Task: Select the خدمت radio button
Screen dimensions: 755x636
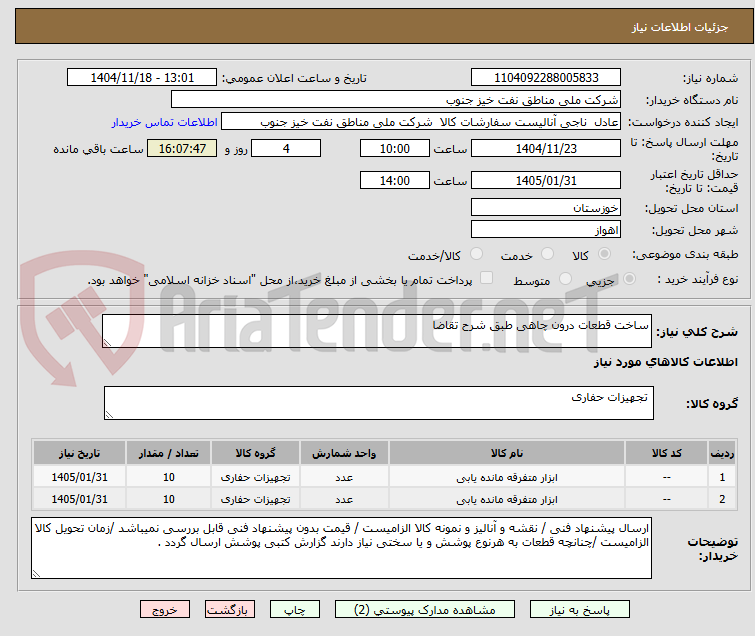Action: point(547,254)
